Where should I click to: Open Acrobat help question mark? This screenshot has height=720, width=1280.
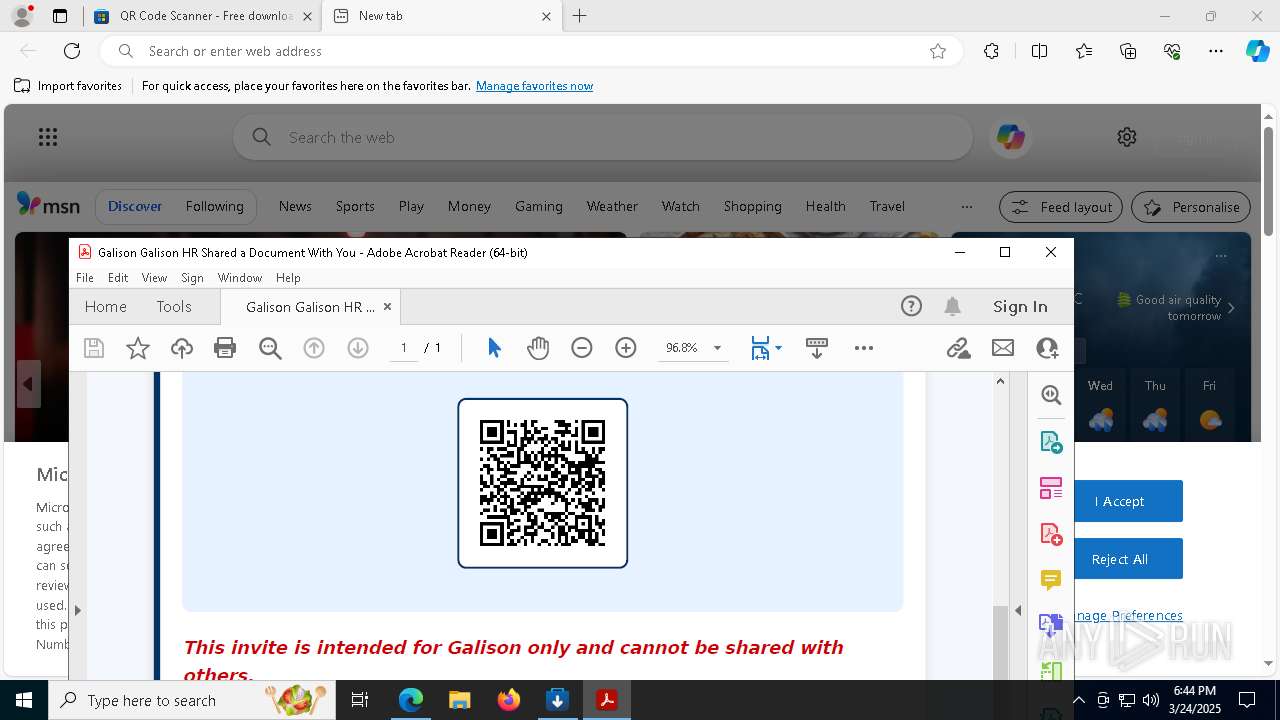pos(911,307)
